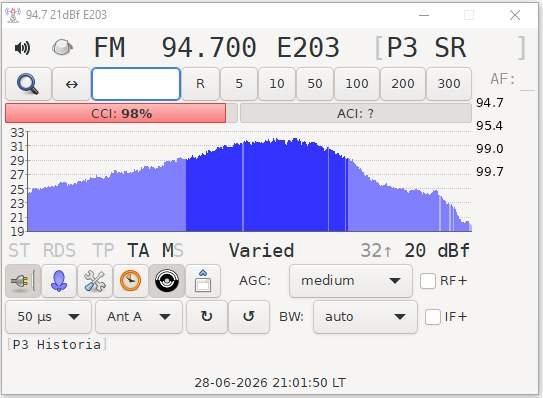Click the stay-on-top window icon
This screenshot has width=543, height=398.
coord(203,281)
